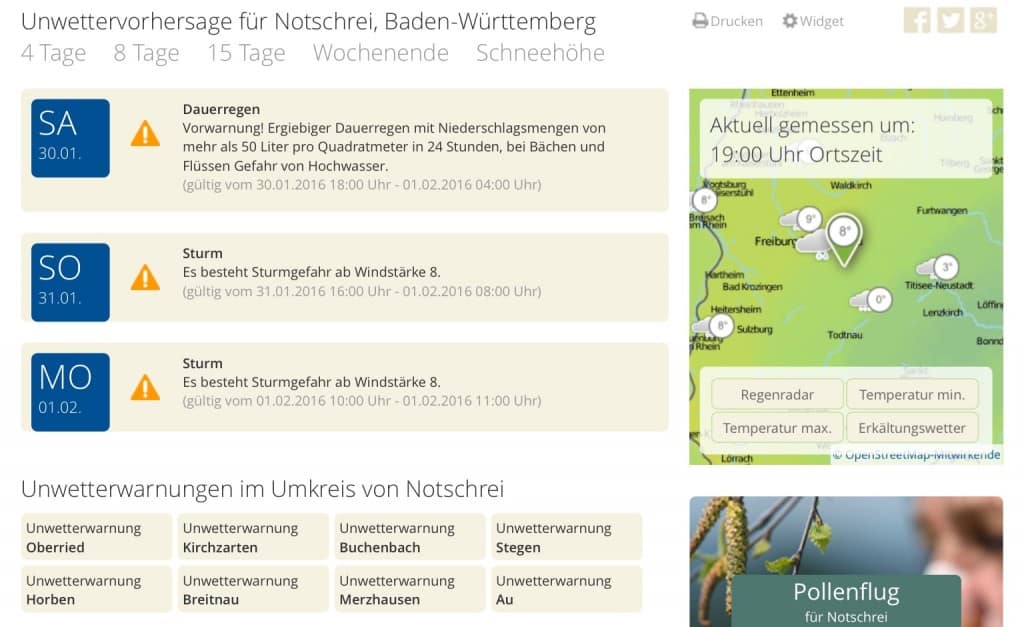1024x627 pixels.
Task: Open Unwetterwarnung Breitnau
Action: click(x=253, y=589)
